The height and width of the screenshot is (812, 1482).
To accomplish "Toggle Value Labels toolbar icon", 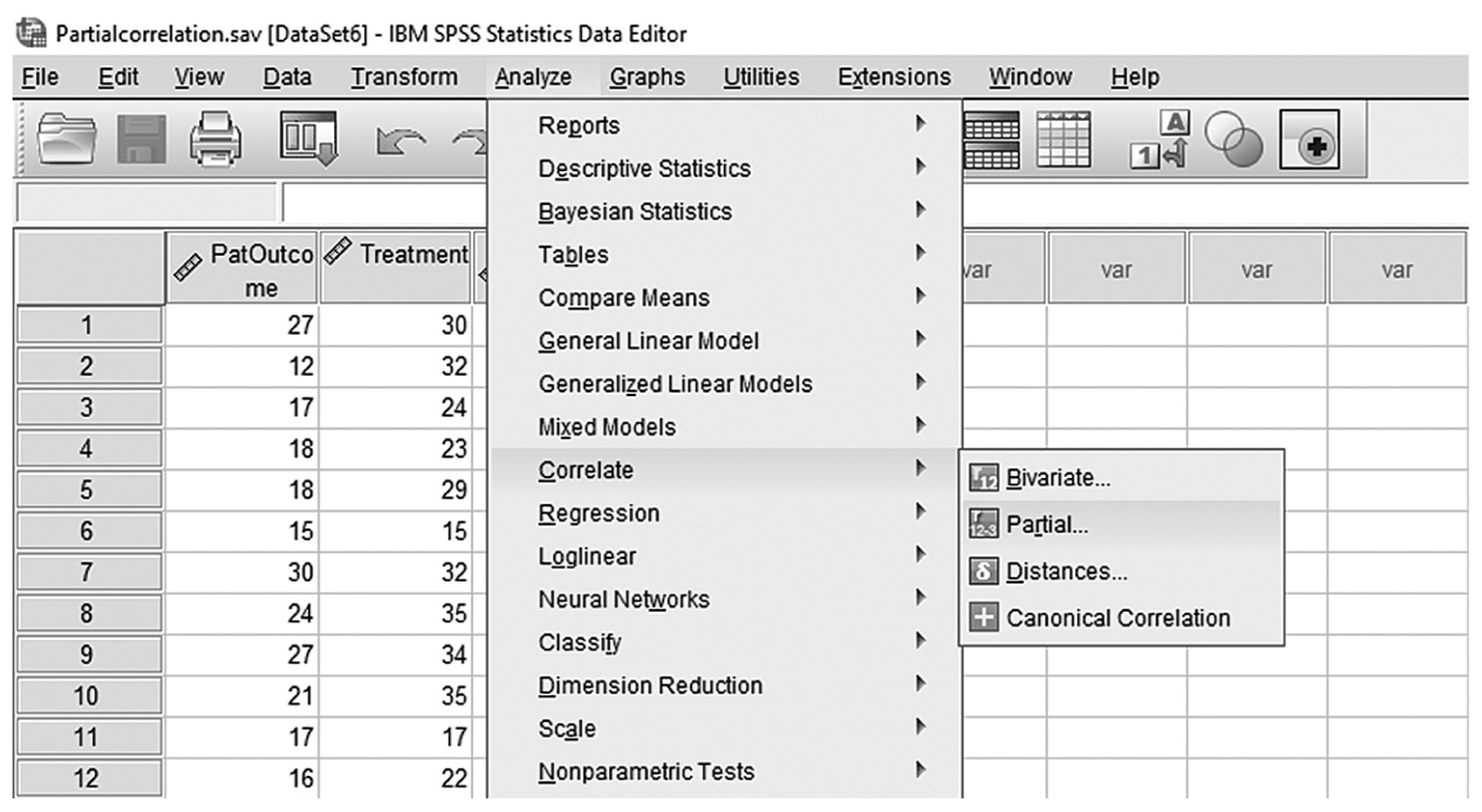I will tap(1161, 139).
